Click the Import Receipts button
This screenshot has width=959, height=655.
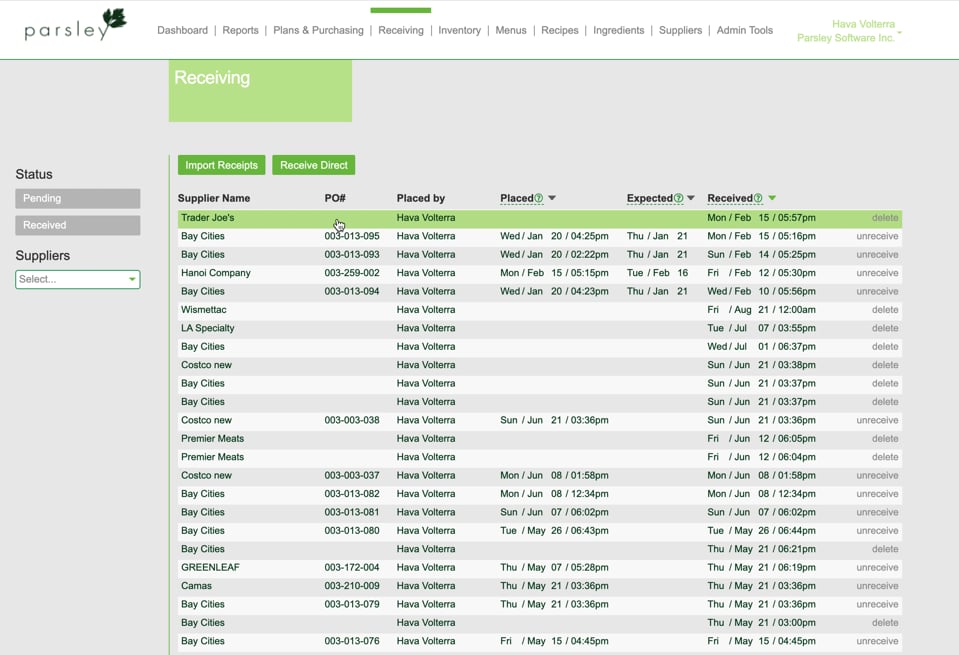[221, 165]
